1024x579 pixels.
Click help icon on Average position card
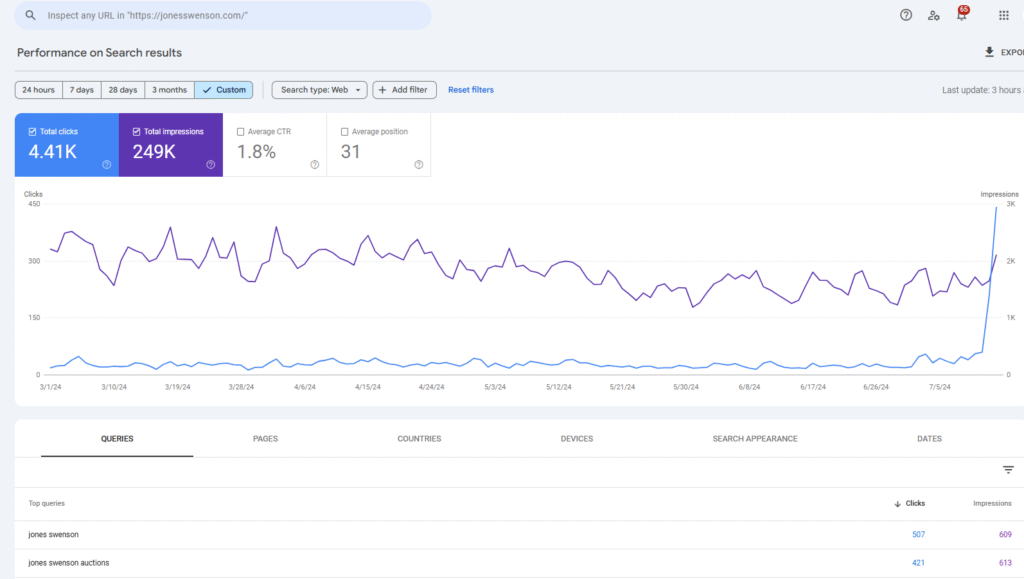coord(418,165)
